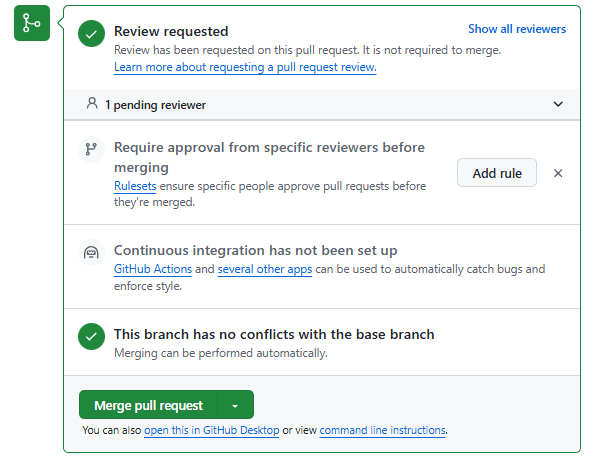This screenshot has height=463, width=593.
Task: Expand the pending reviewer chevron
Action: pos(558,104)
